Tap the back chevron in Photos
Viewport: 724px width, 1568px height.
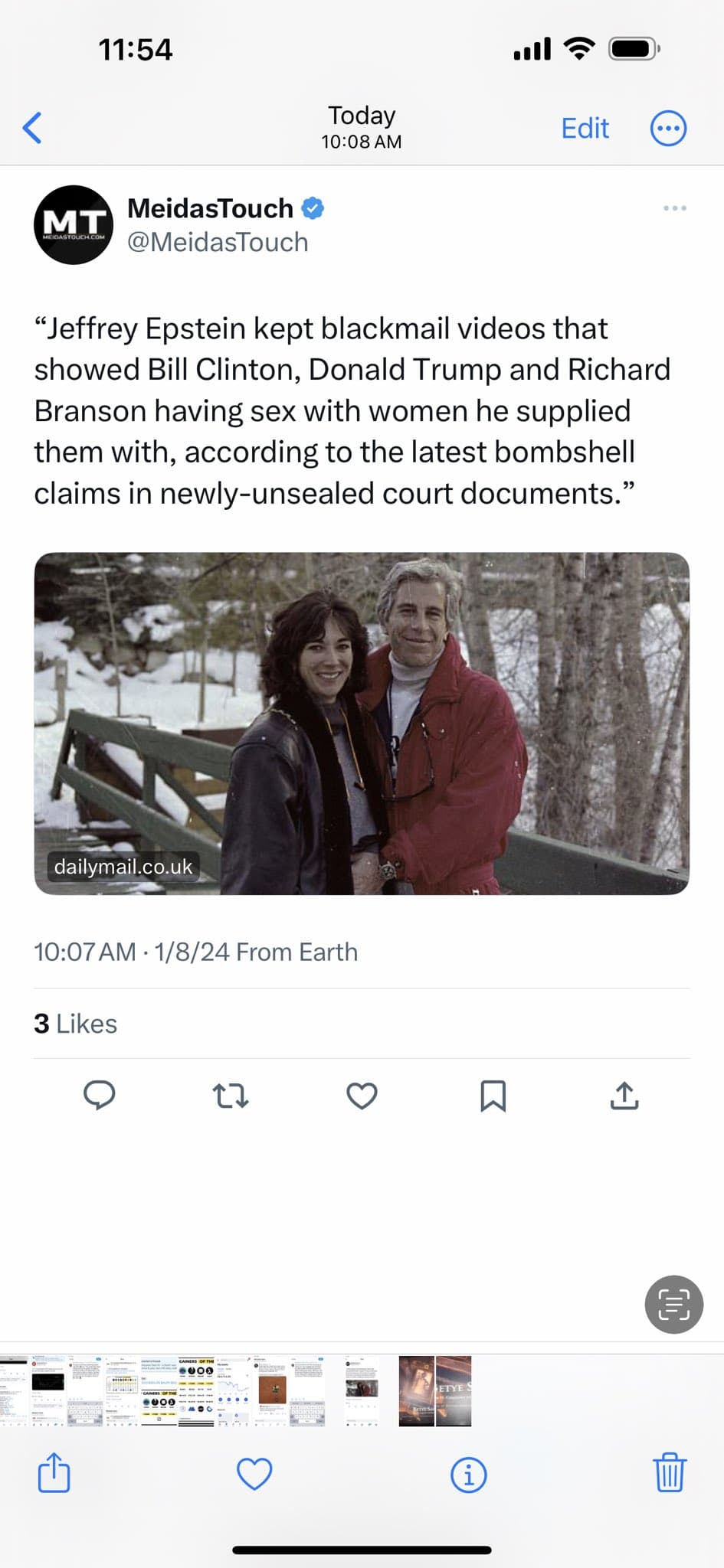point(32,128)
